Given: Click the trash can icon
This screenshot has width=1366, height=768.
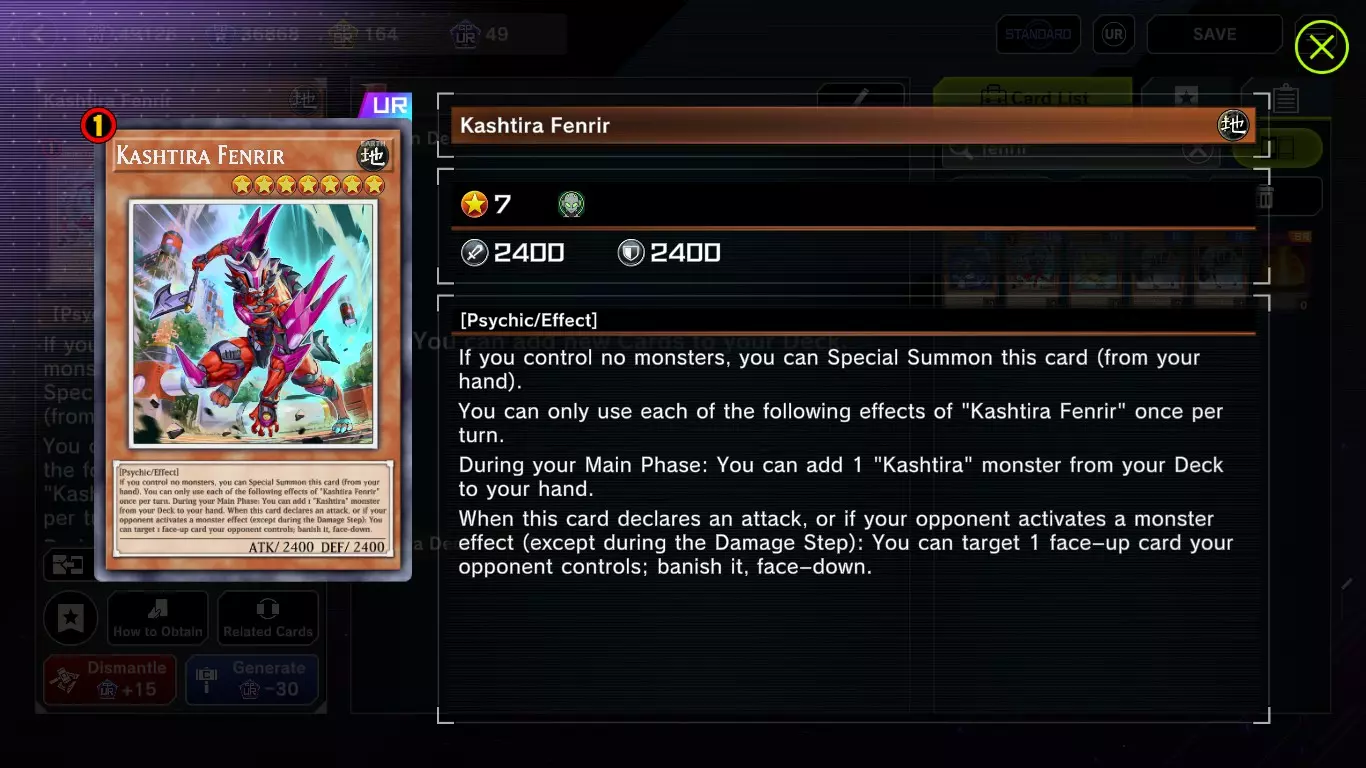Looking at the screenshot, I should pos(1265,196).
